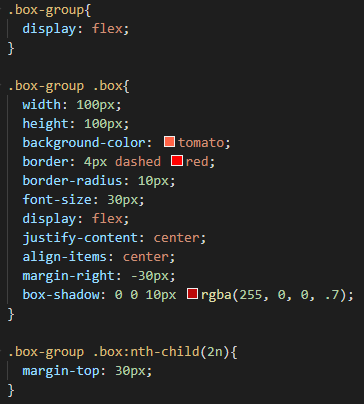This screenshot has height=404, width=364.
Task: Open the rgba box-shadow color swatch
Action: tap(192, 294)
